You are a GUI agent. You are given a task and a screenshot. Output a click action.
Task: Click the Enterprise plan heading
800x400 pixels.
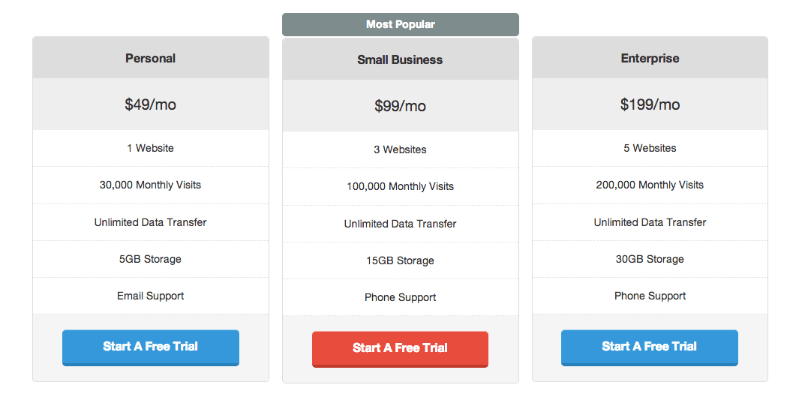pyautogui.click(x=650, y=58)
